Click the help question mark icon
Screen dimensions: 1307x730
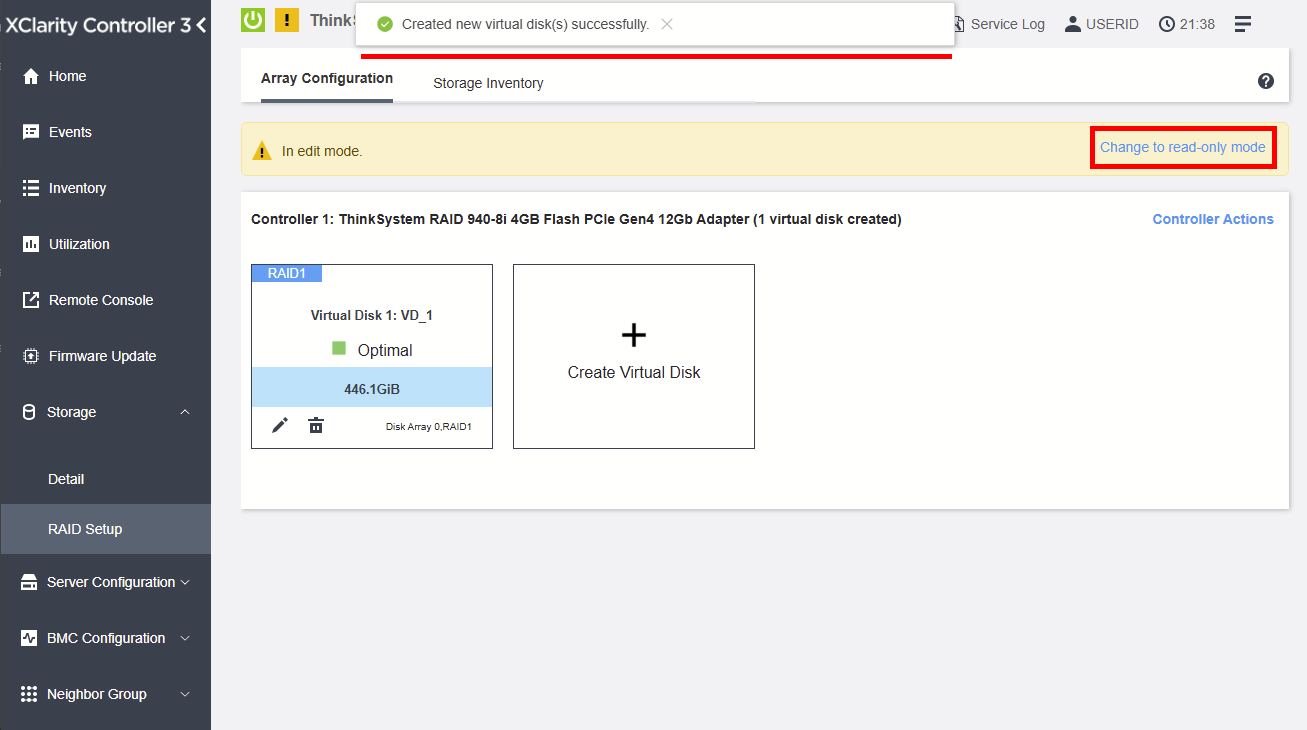point(1265,81)
